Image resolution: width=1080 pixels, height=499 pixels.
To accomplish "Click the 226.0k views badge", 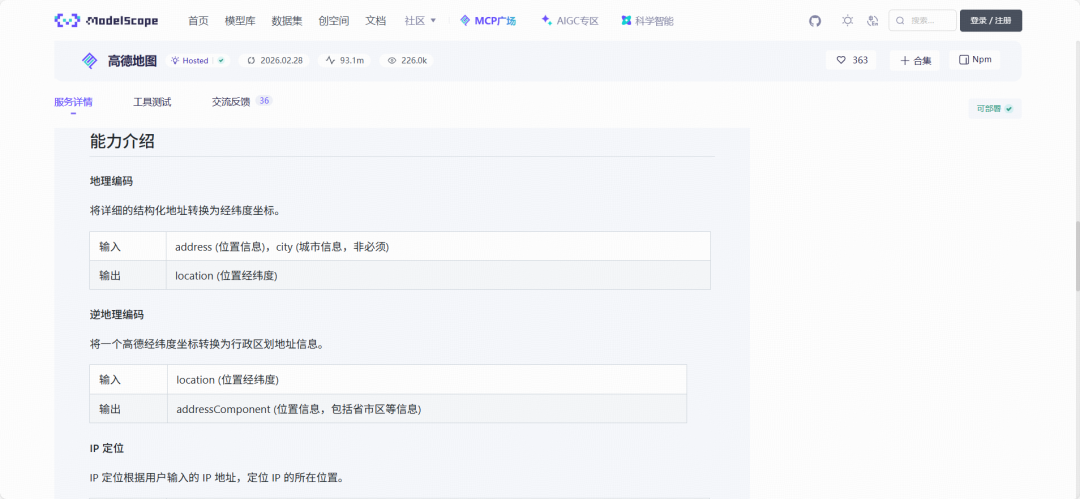I will click(407, 61).
